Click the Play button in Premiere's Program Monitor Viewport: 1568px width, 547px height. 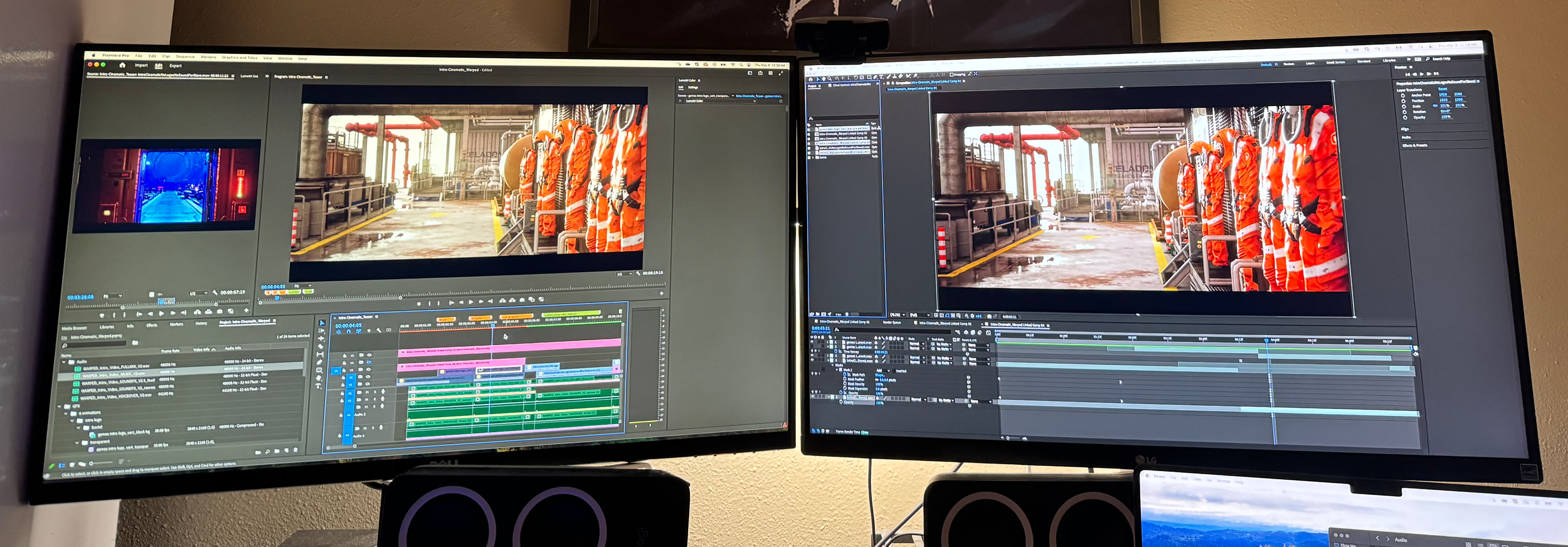tap(471, 302)
